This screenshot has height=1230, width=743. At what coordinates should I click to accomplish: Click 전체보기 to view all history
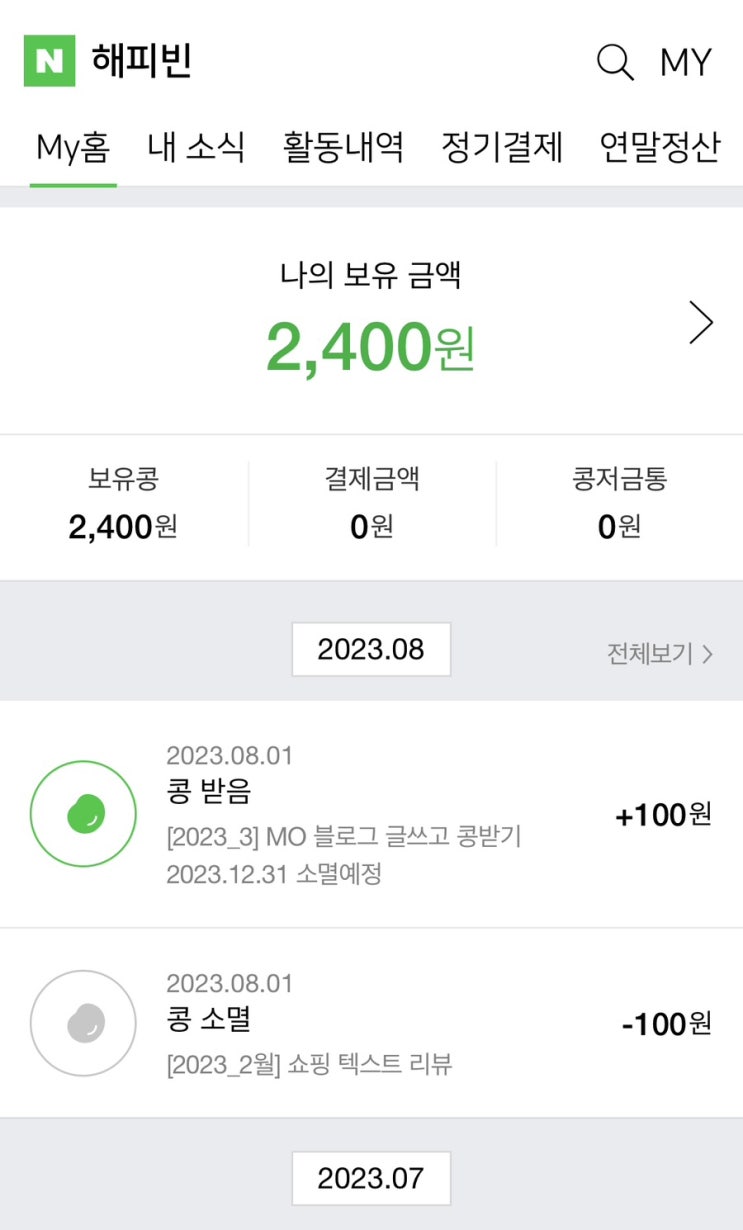coord(659,654)
